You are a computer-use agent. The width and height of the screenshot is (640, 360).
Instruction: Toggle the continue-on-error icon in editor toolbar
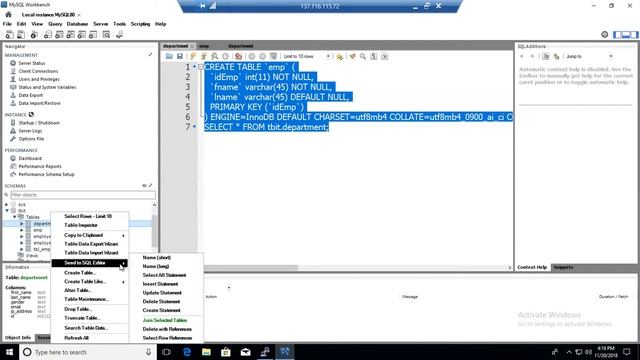click(x=238, y=56)
